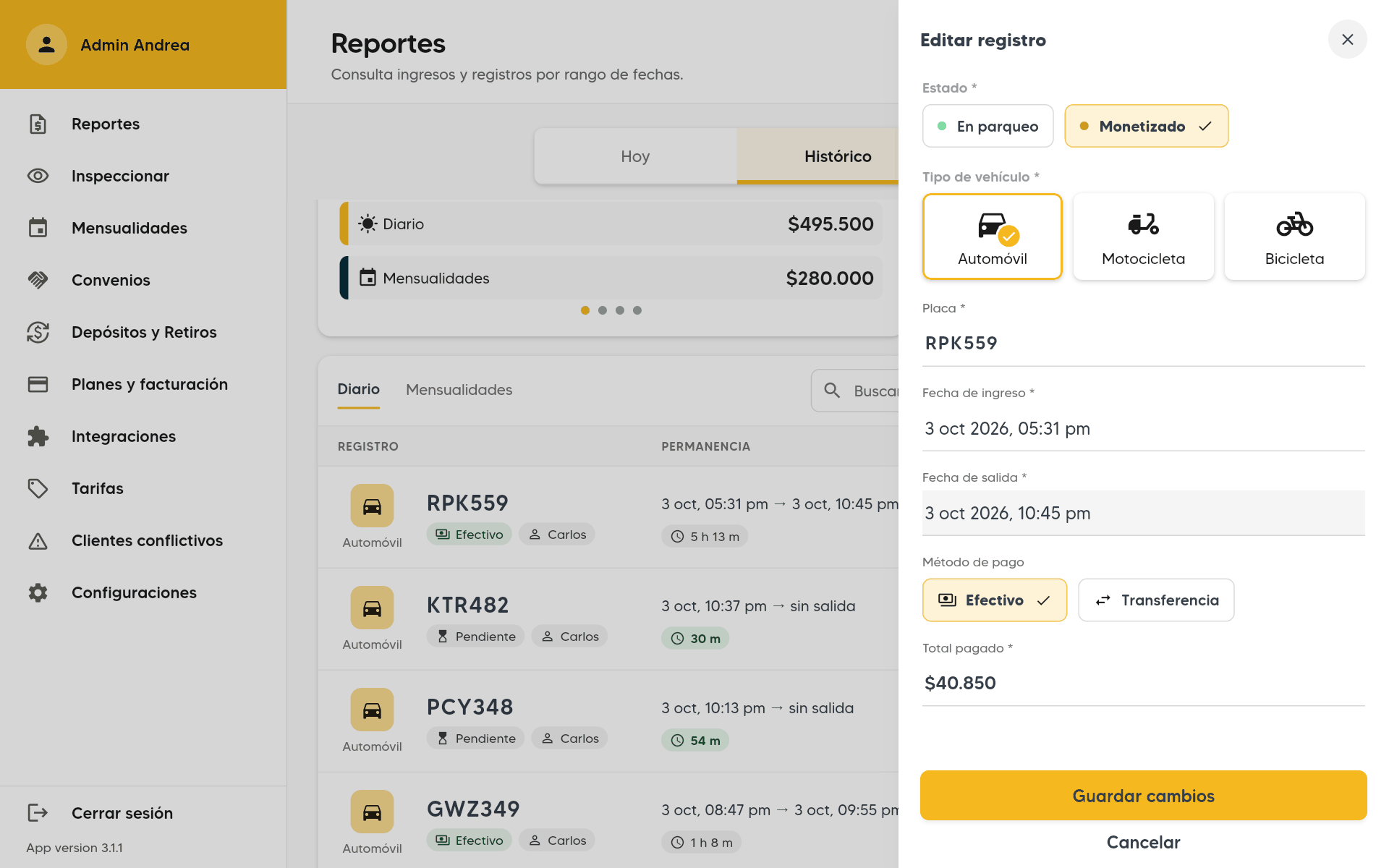Open Fecha de ingreso date field

[x=1143, y=429]
